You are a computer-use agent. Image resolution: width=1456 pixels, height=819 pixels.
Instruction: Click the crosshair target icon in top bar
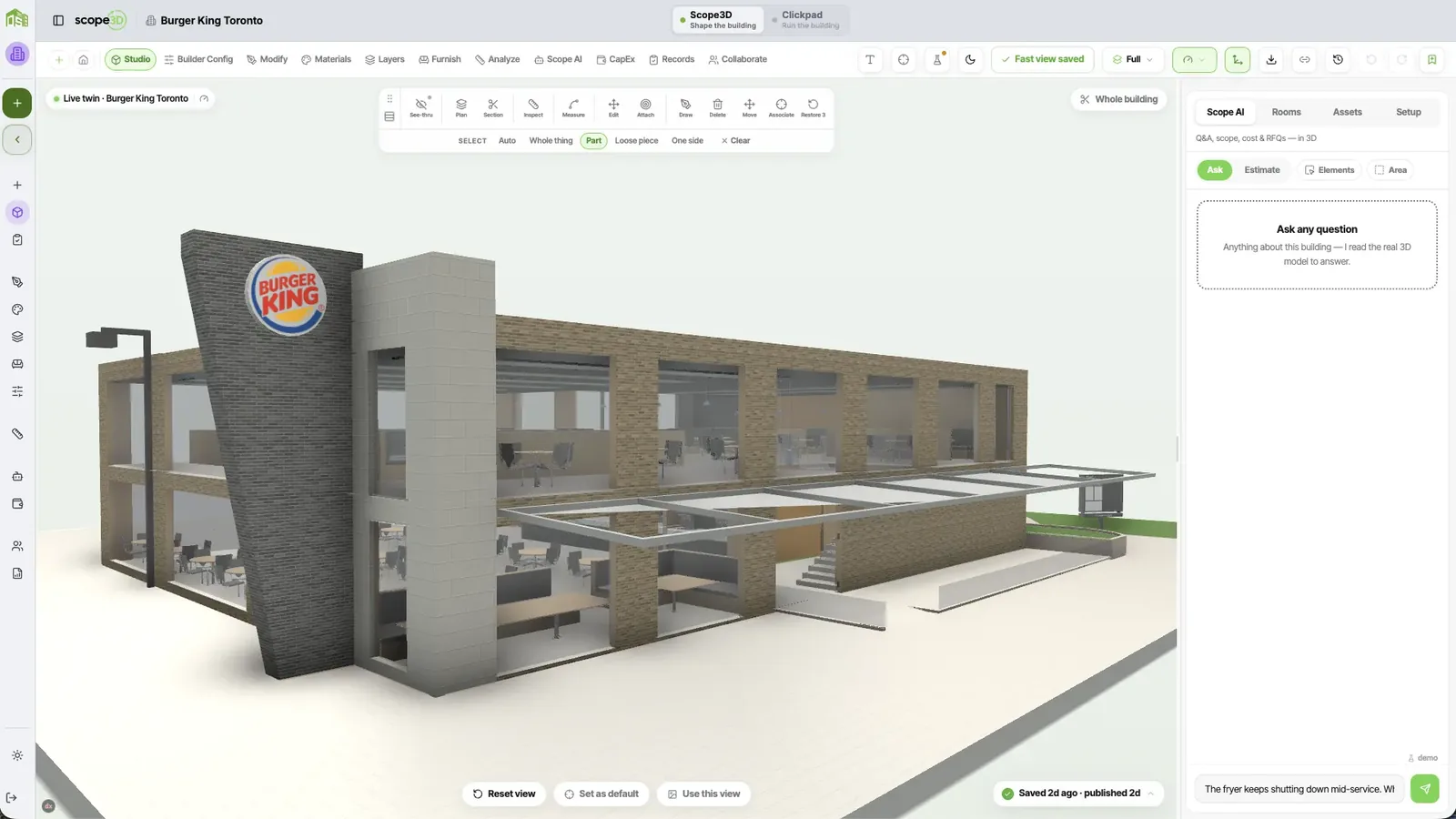tap(904, 60)
